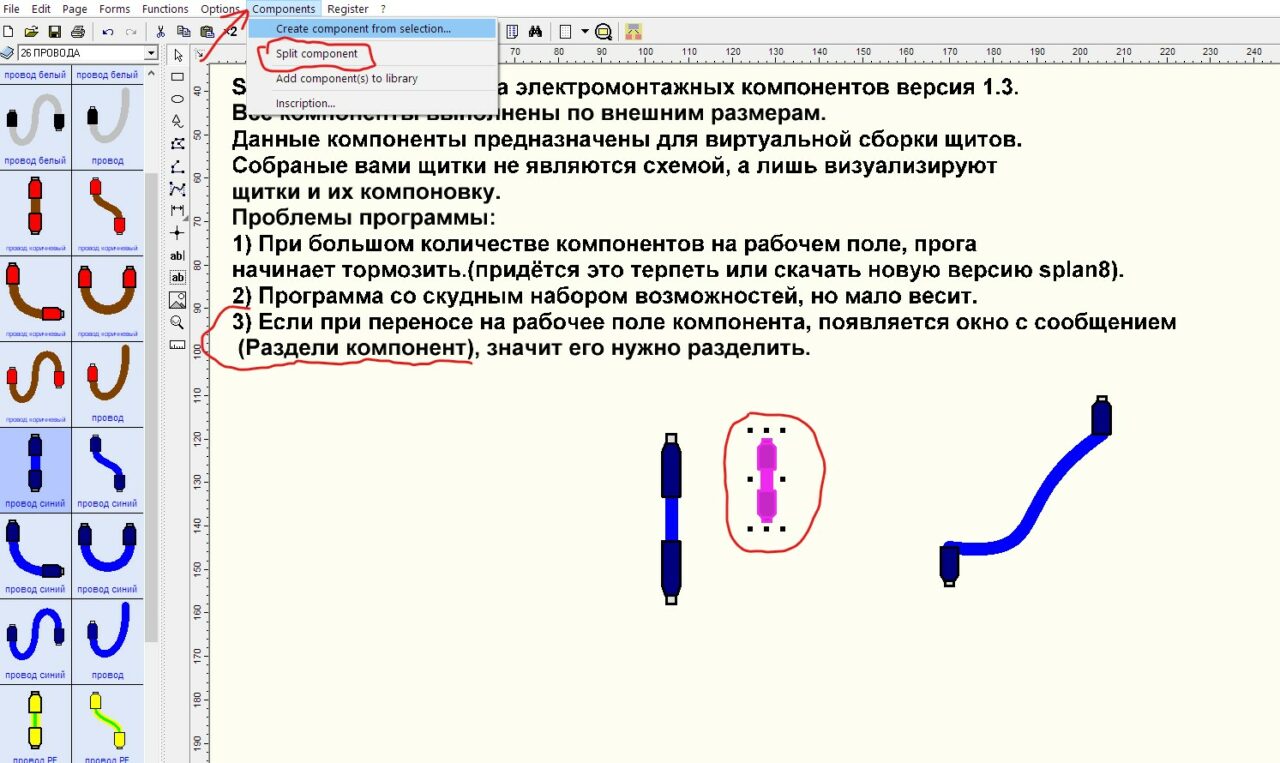Select the Ellipse drawing tool
Screen dimensions: 1280x763
pos(178,99)
